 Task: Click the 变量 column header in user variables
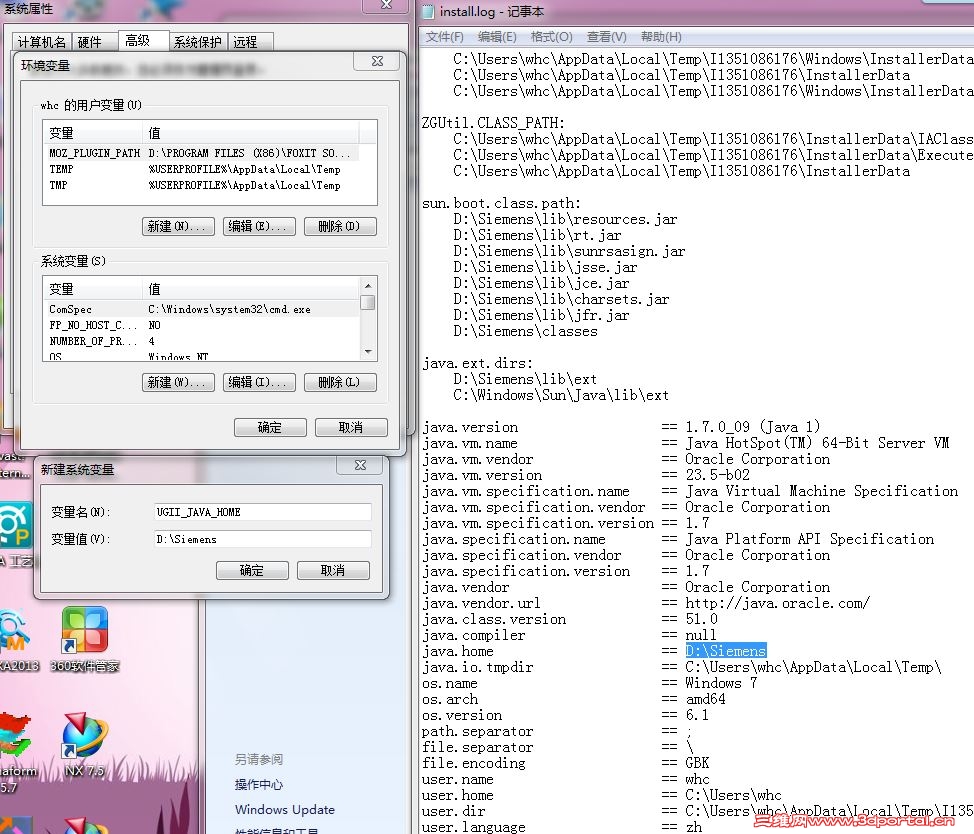click(93, 133)
